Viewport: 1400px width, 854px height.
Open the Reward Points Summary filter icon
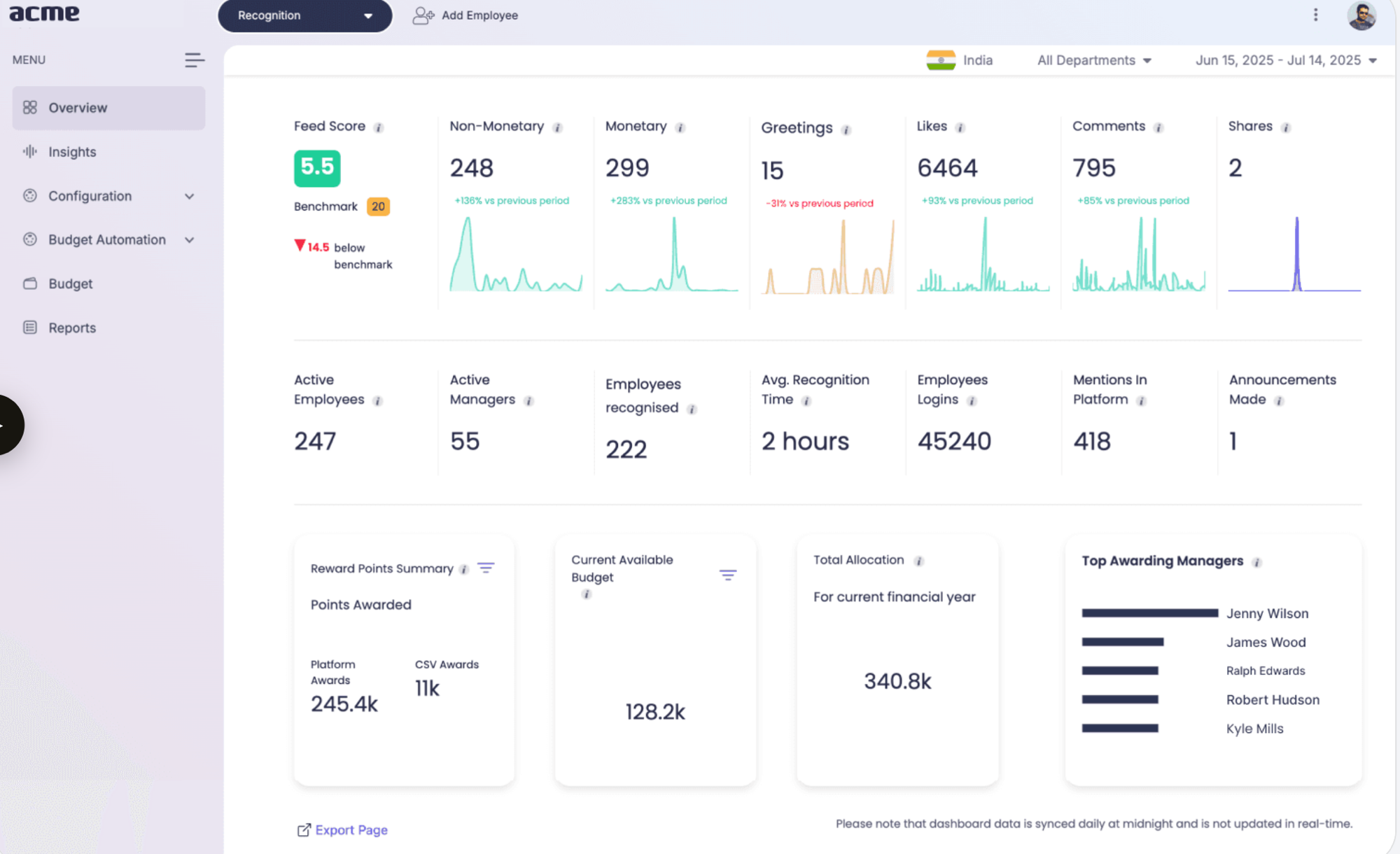tap(486, 568)
